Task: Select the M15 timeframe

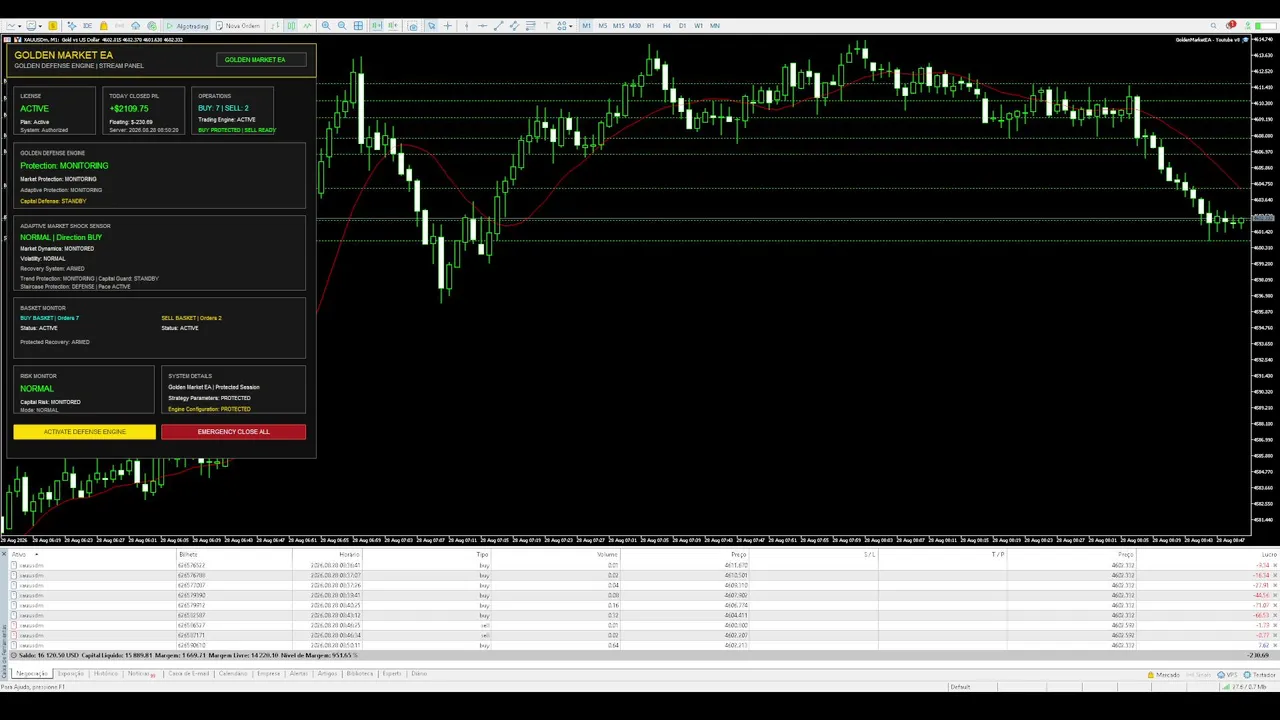Action: [x=619, y=26]
